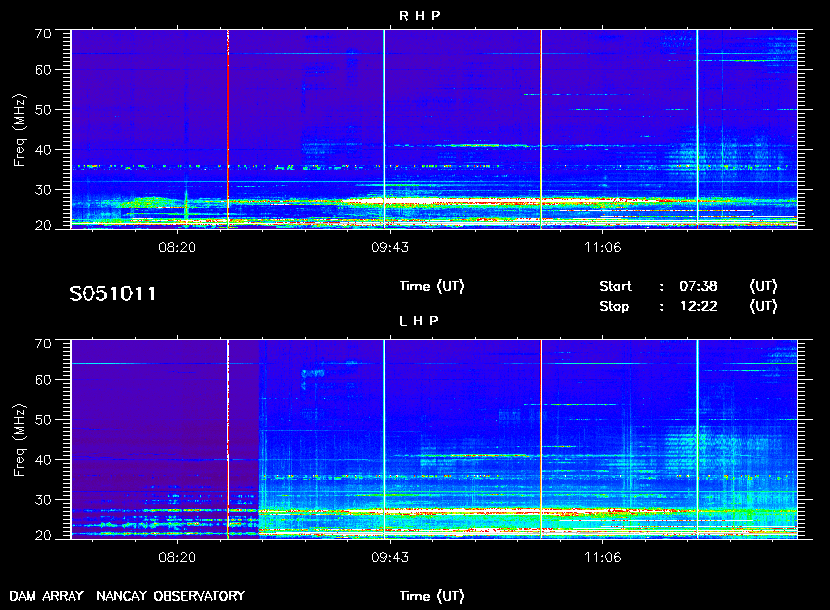The width and height of the screenshot is (830, 610).
Task: Click the 08:20 time tick under LHP panel
Action: coord(177,557)
